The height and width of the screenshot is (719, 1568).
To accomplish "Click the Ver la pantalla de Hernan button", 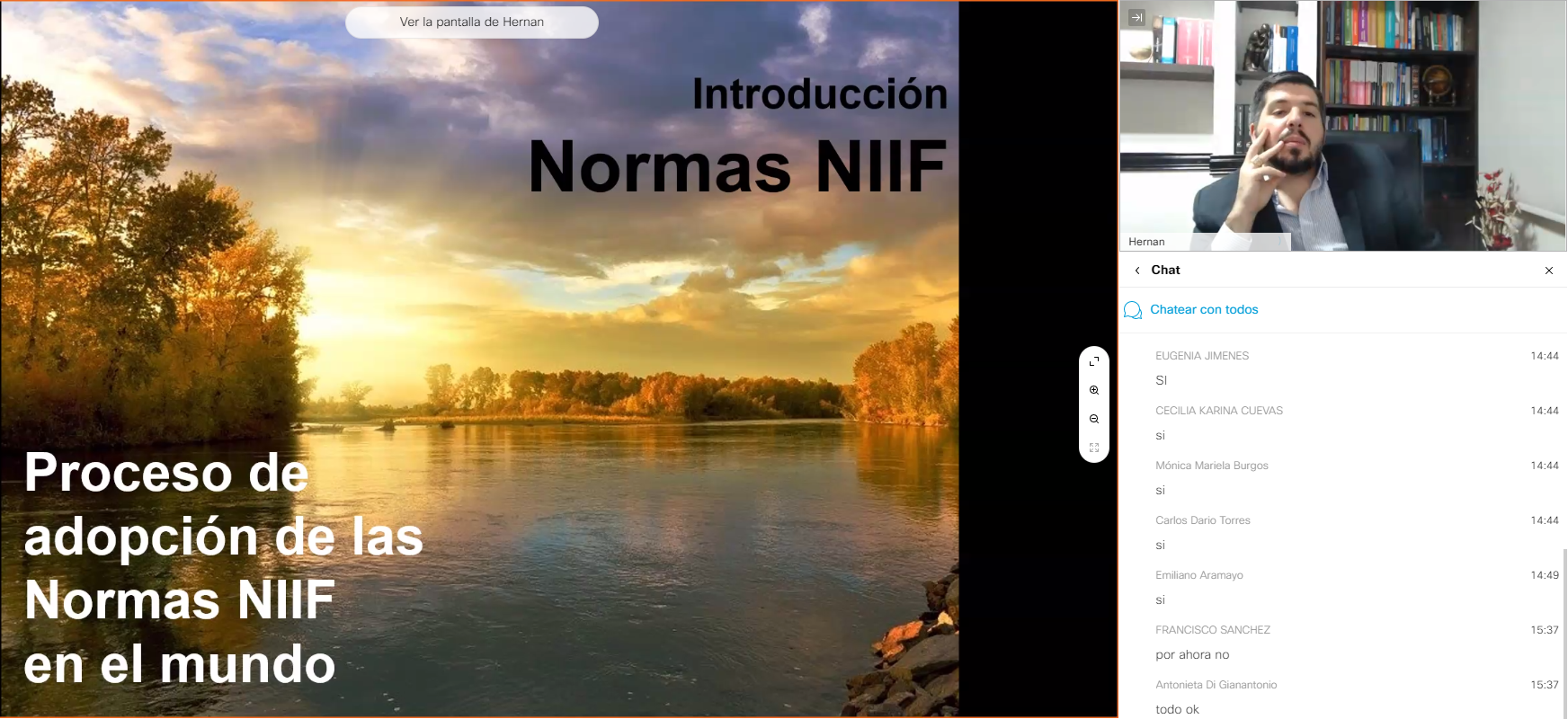I will (x=472, y=22).
